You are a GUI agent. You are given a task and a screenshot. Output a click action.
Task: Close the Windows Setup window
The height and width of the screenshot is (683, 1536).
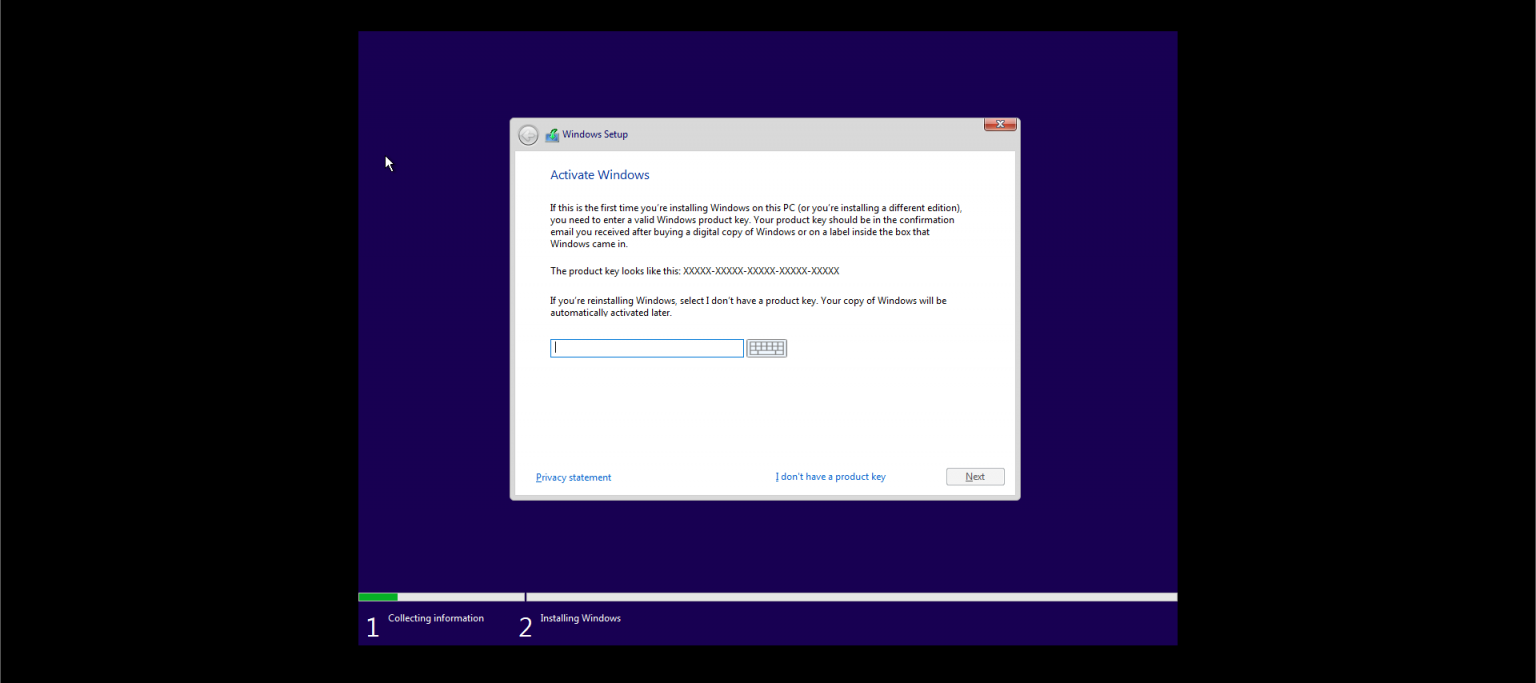(x=999, y=124)
